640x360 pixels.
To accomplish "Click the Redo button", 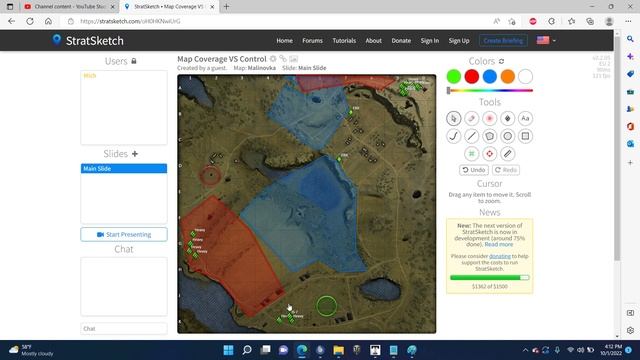I will (x=506, y=170).
